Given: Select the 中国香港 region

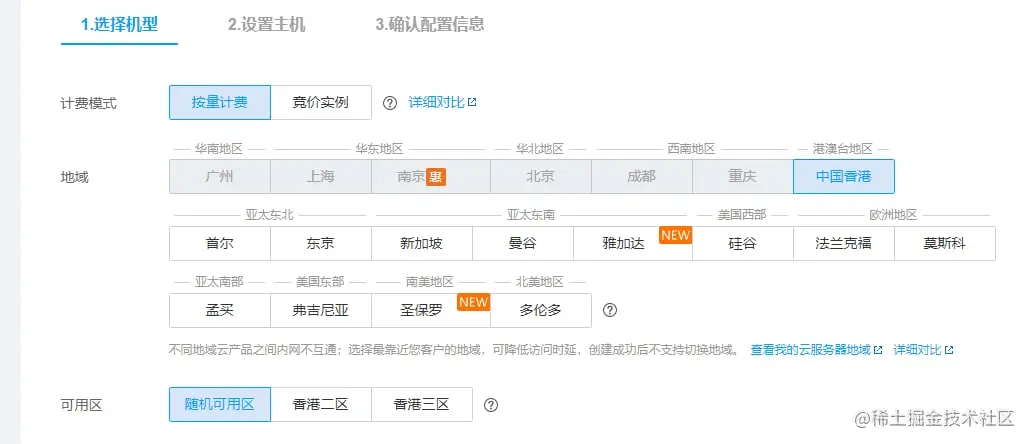Looking at the screenshot, I should pyautogui.click(x=844, y=177).
